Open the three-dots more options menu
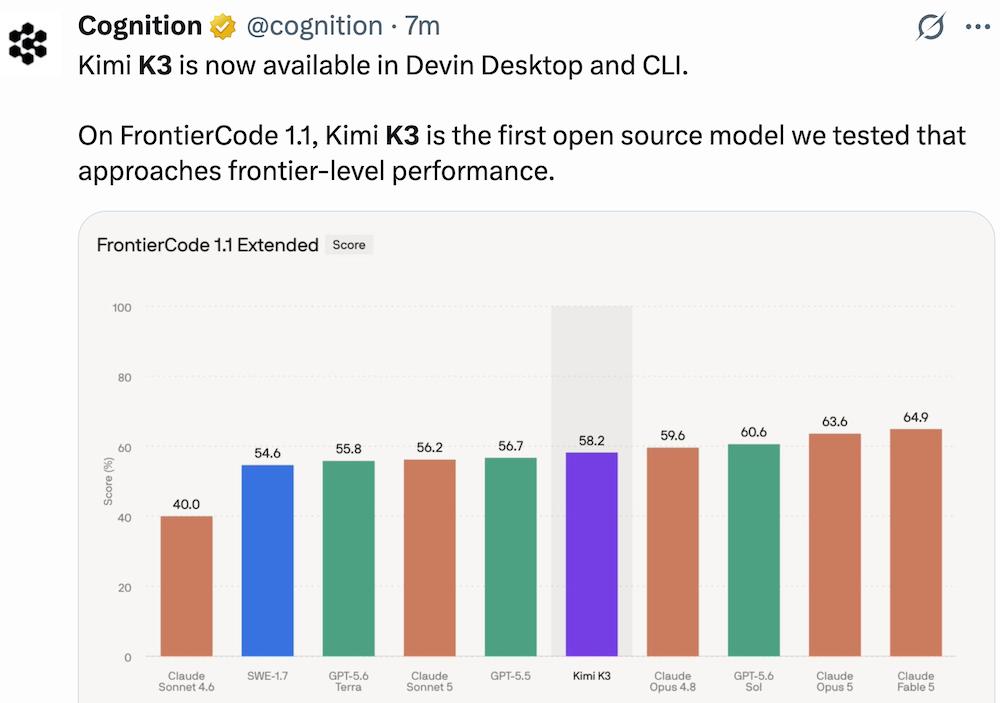Viewport: 1000px width, 703px height. click(978, 27)
